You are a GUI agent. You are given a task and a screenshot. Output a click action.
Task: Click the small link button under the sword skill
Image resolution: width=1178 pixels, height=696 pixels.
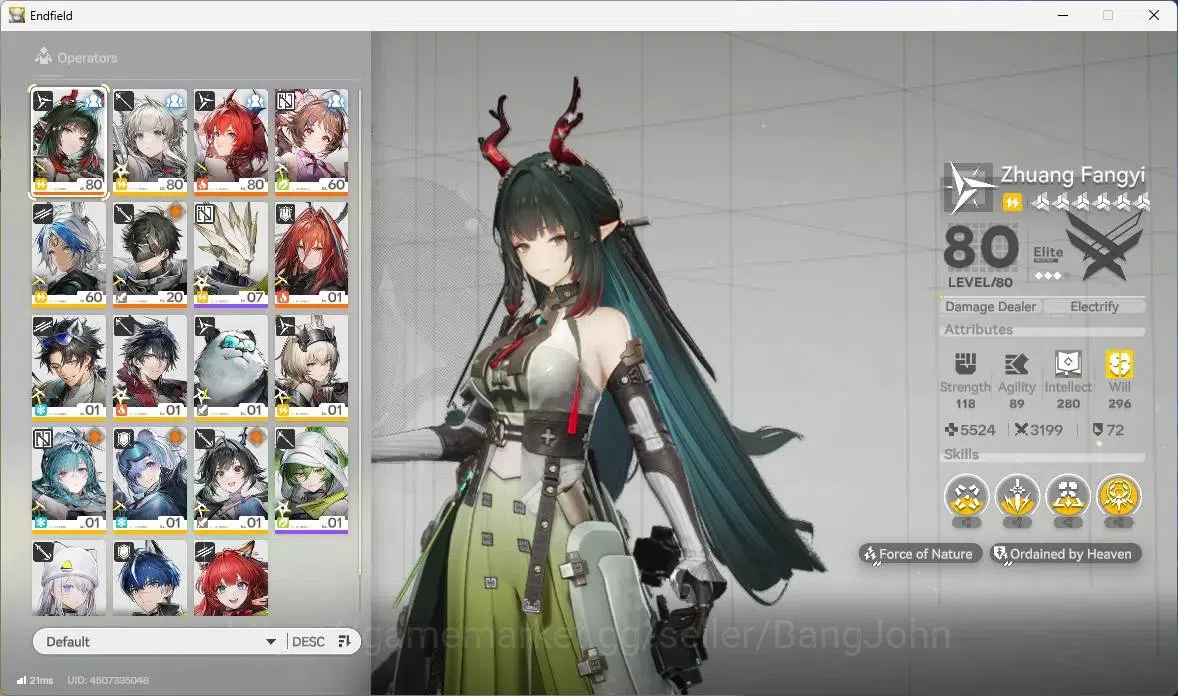tap(1017, 522)
